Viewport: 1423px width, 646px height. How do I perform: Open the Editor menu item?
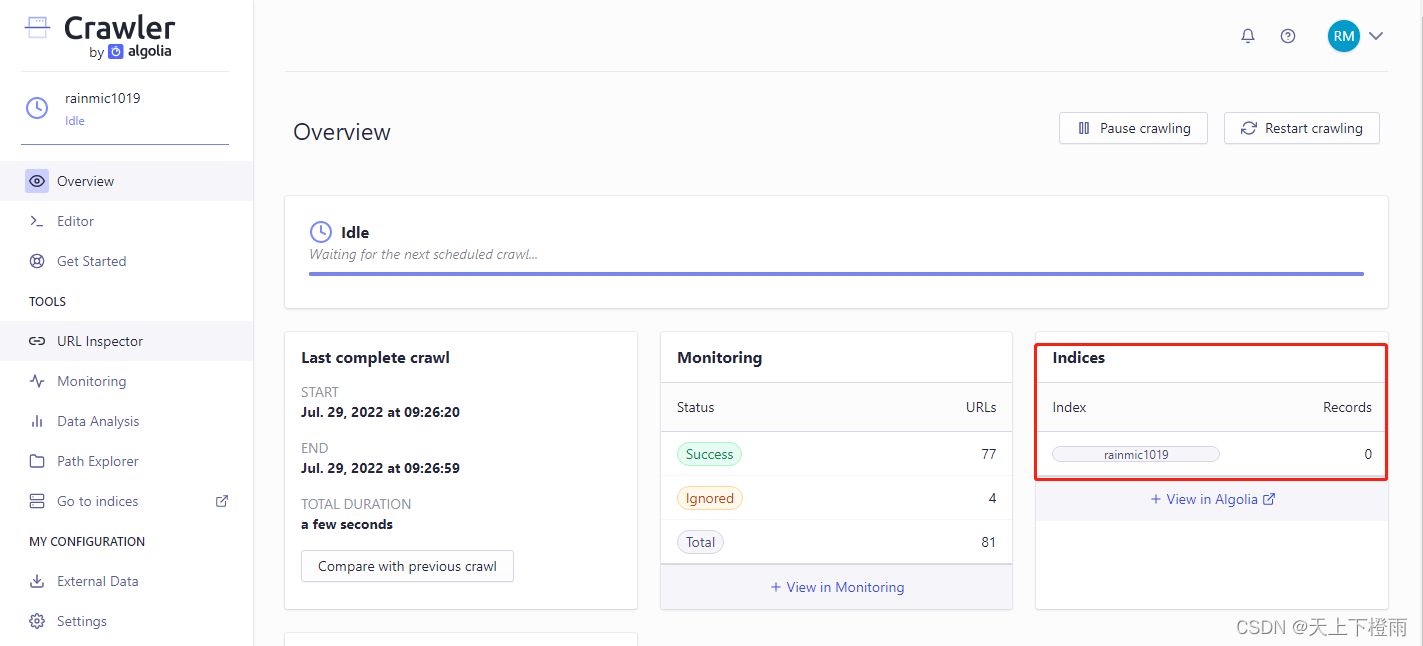click(126, 221)
